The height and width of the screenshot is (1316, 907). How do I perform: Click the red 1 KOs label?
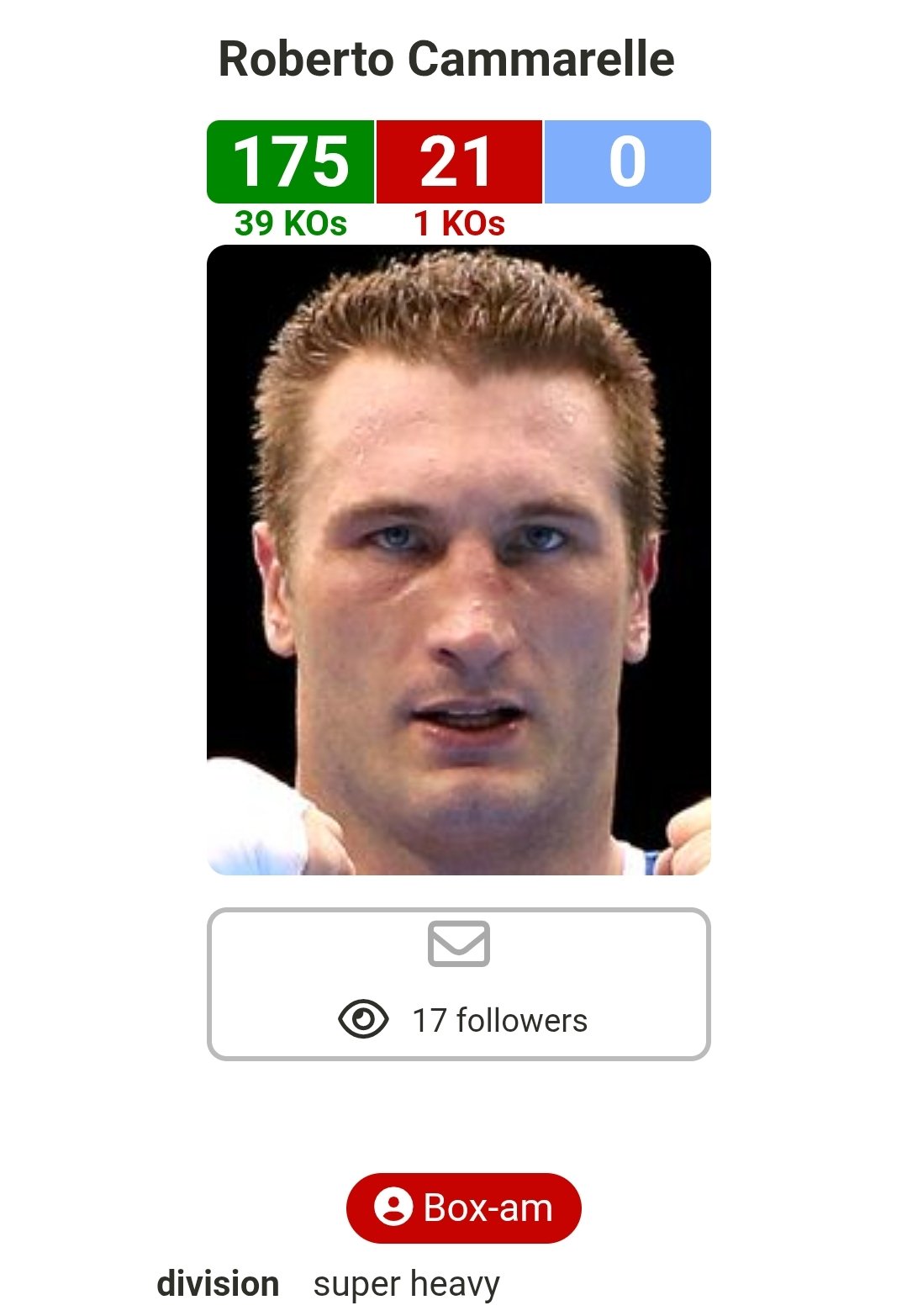point(459,224)
